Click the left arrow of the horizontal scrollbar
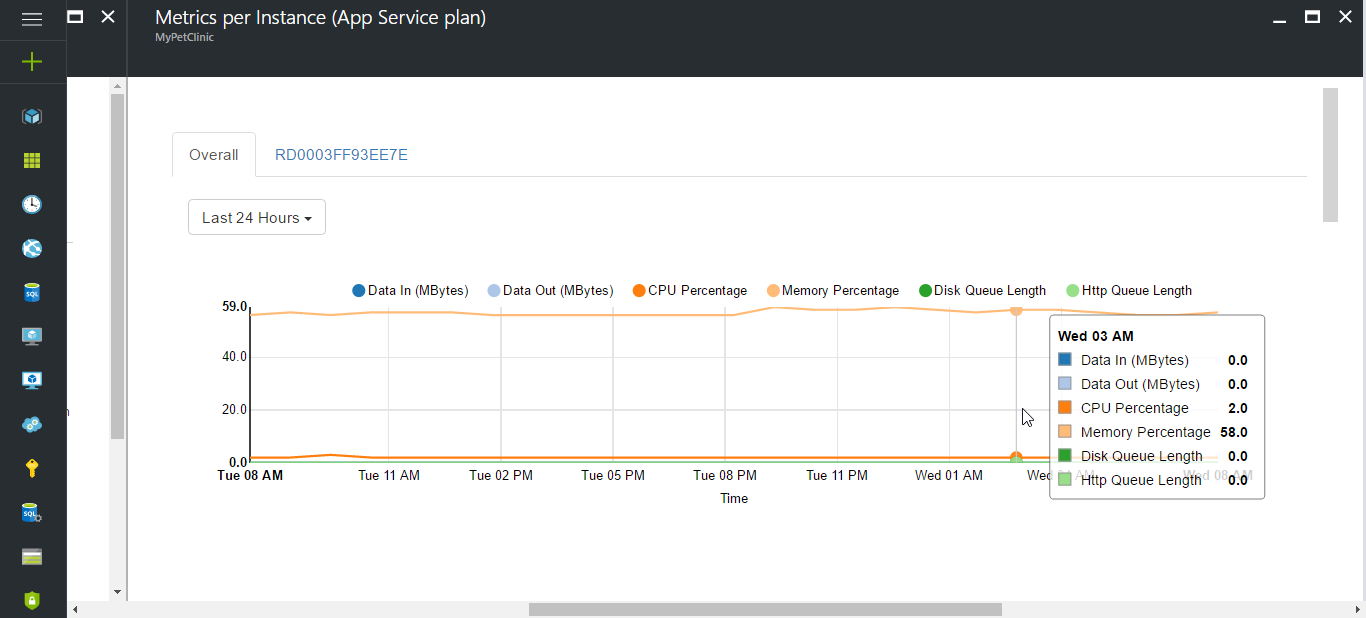Screen dimensions: 1366x618 point(74,610)
